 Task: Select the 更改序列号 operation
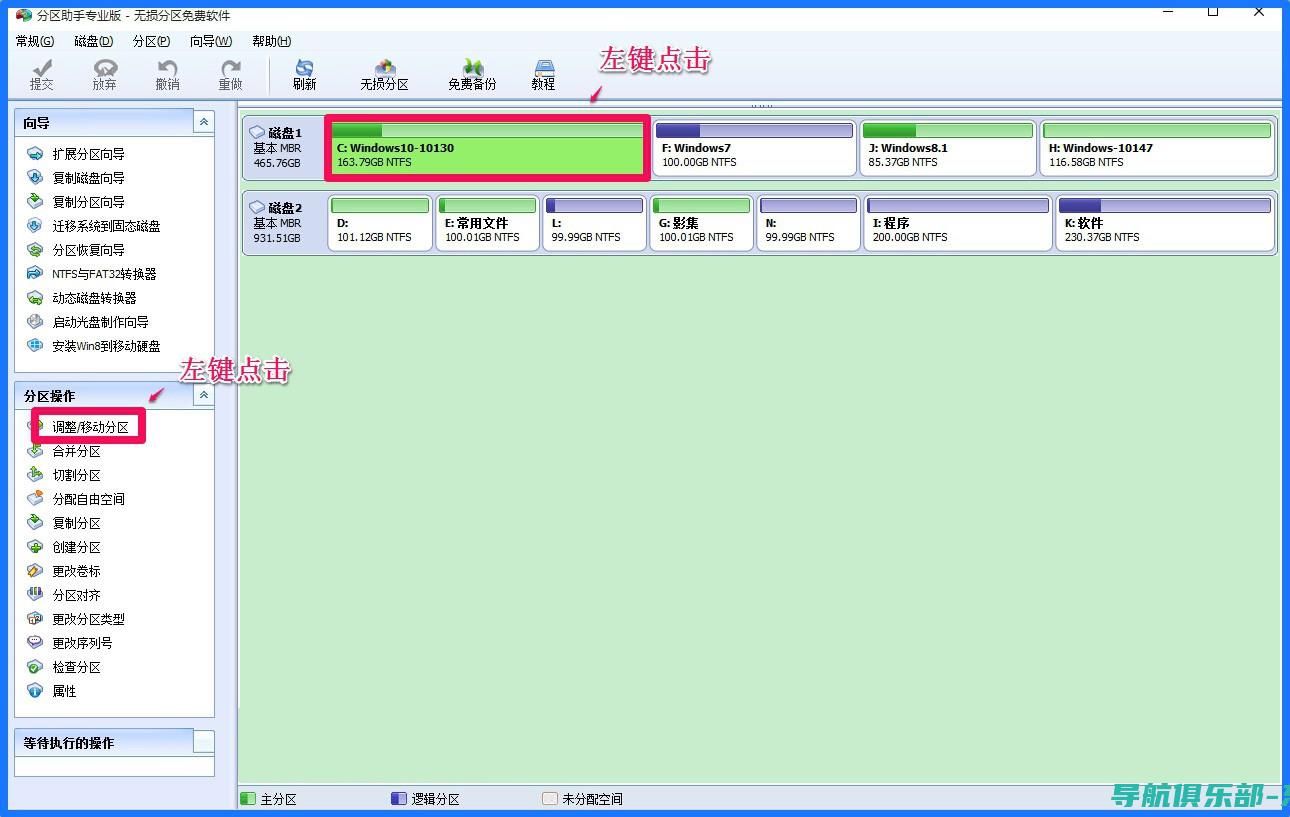pos(70,643)
